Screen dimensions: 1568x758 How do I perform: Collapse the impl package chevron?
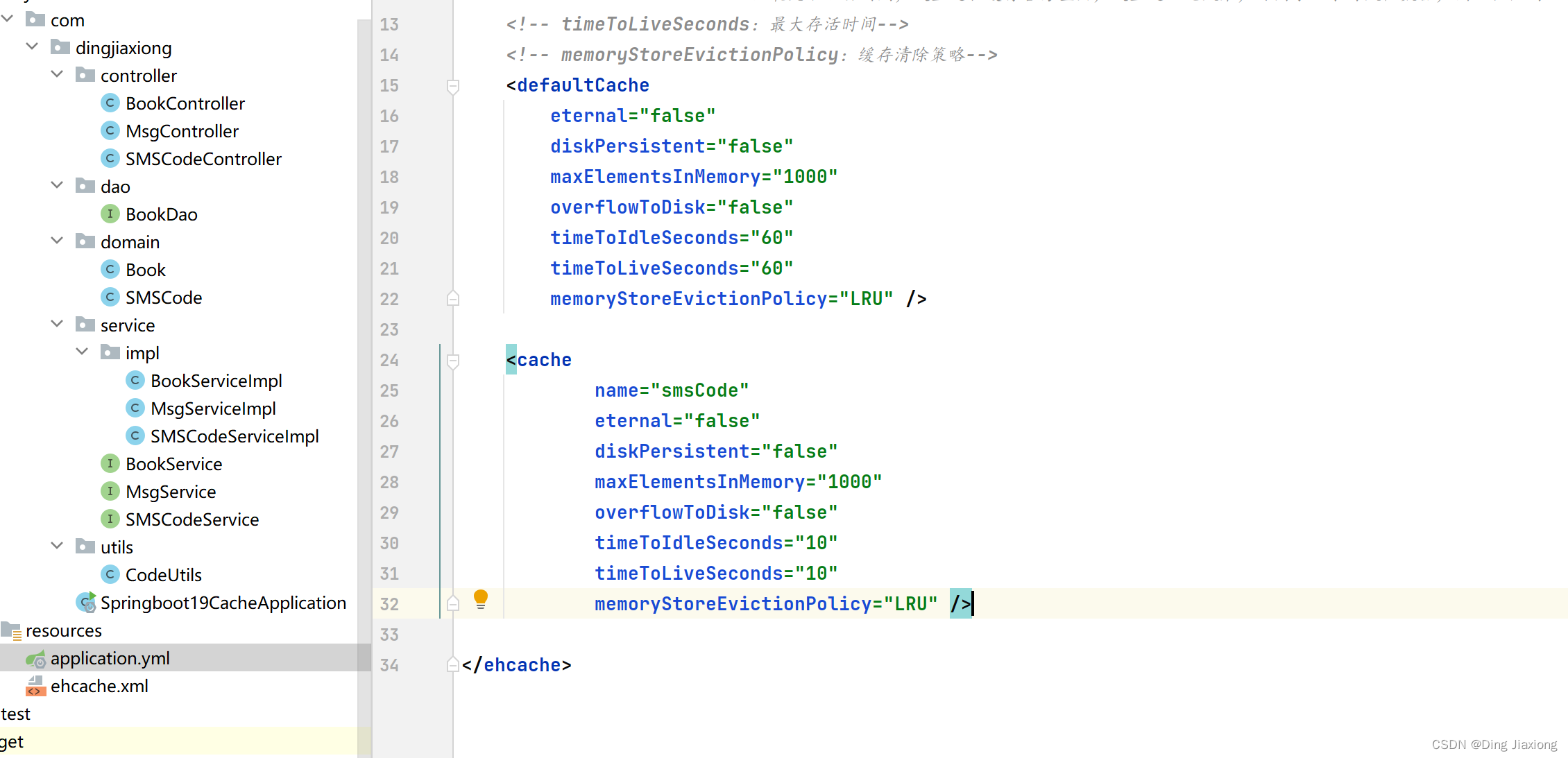[x=82, y=352]
